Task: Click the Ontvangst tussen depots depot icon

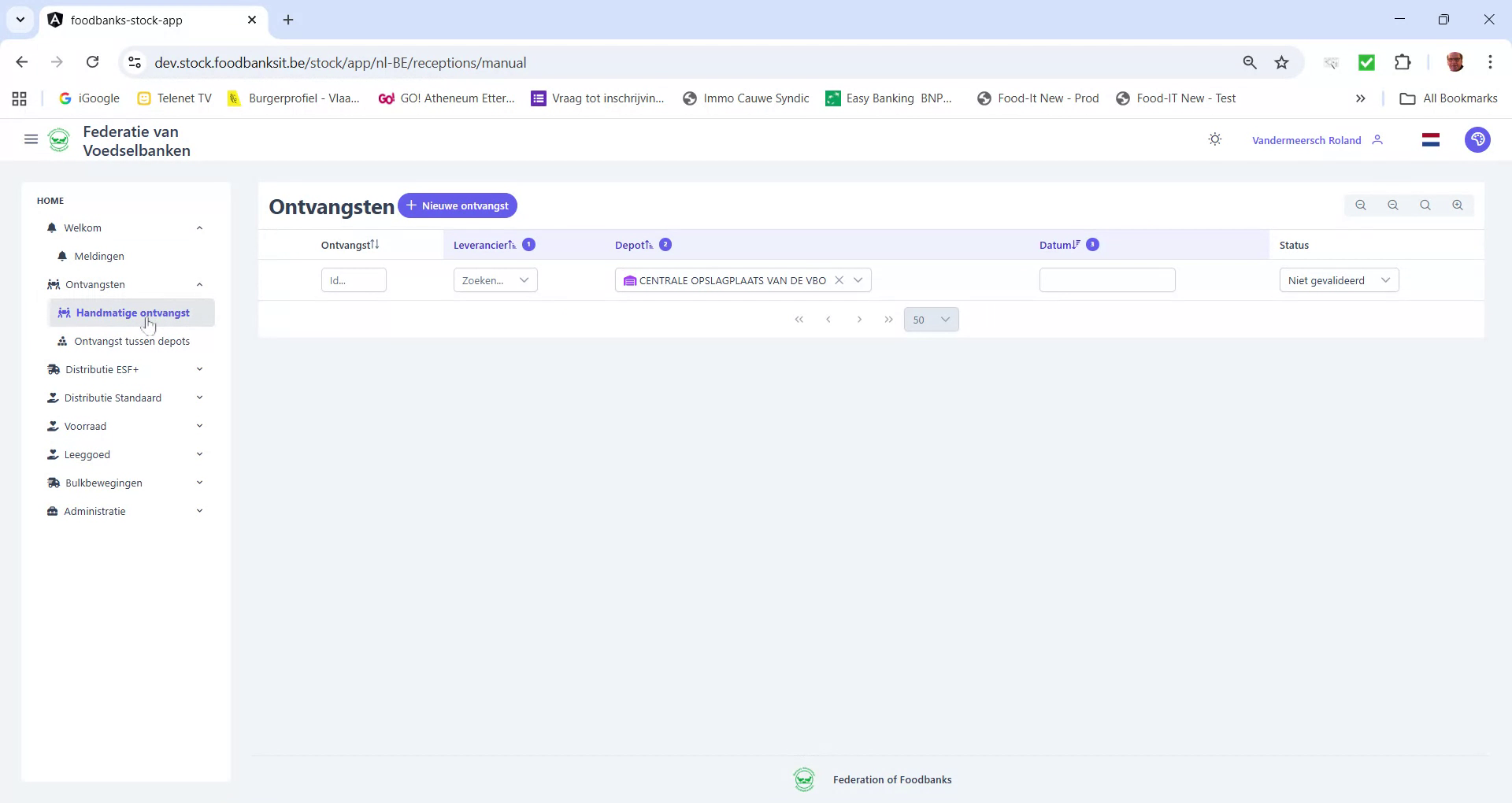Action: click(x=62, y=341)
